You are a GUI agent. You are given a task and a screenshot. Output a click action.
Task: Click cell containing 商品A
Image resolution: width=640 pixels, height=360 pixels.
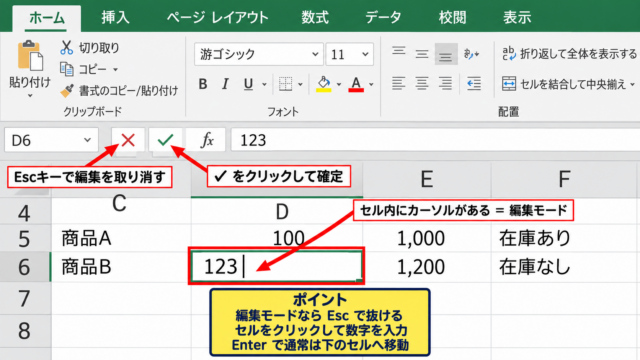(x=121, y=238)
